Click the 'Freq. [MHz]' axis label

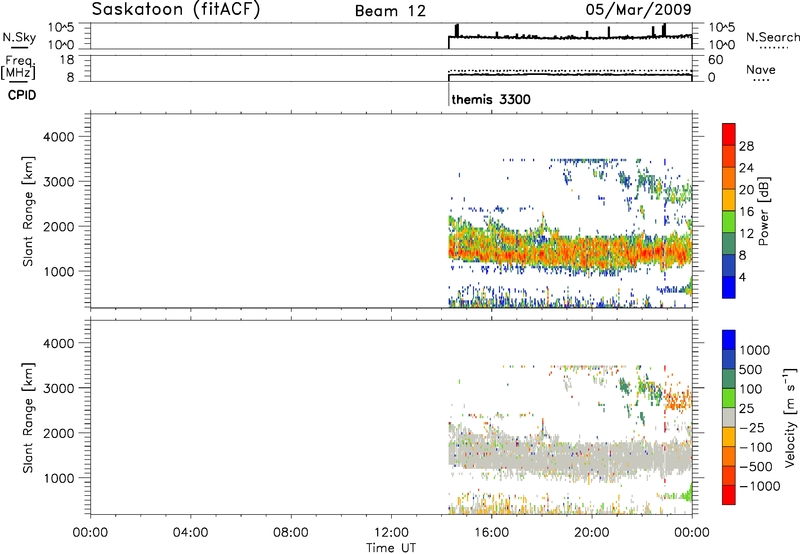[20, 68]
